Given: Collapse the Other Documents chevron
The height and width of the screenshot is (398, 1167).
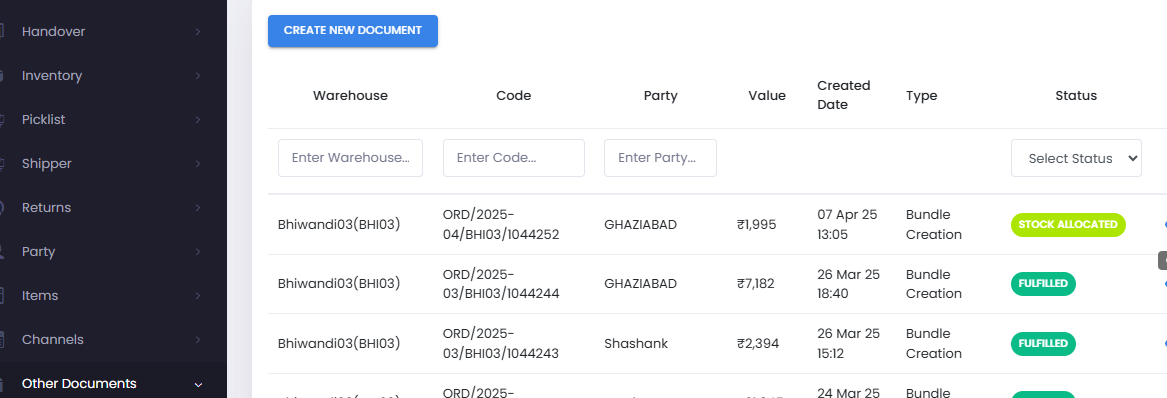Looking at the screenshot, I should pyautogui.click(x=198, y=385).
